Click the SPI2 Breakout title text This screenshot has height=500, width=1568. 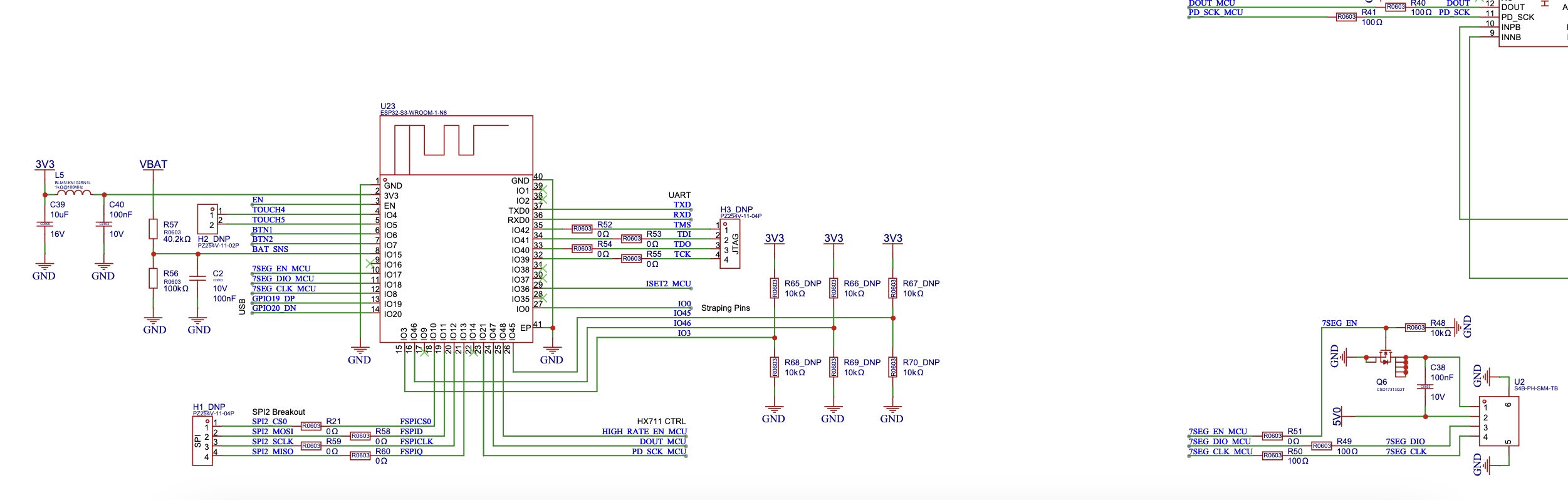pyautogui.click(x=278, y=412)
